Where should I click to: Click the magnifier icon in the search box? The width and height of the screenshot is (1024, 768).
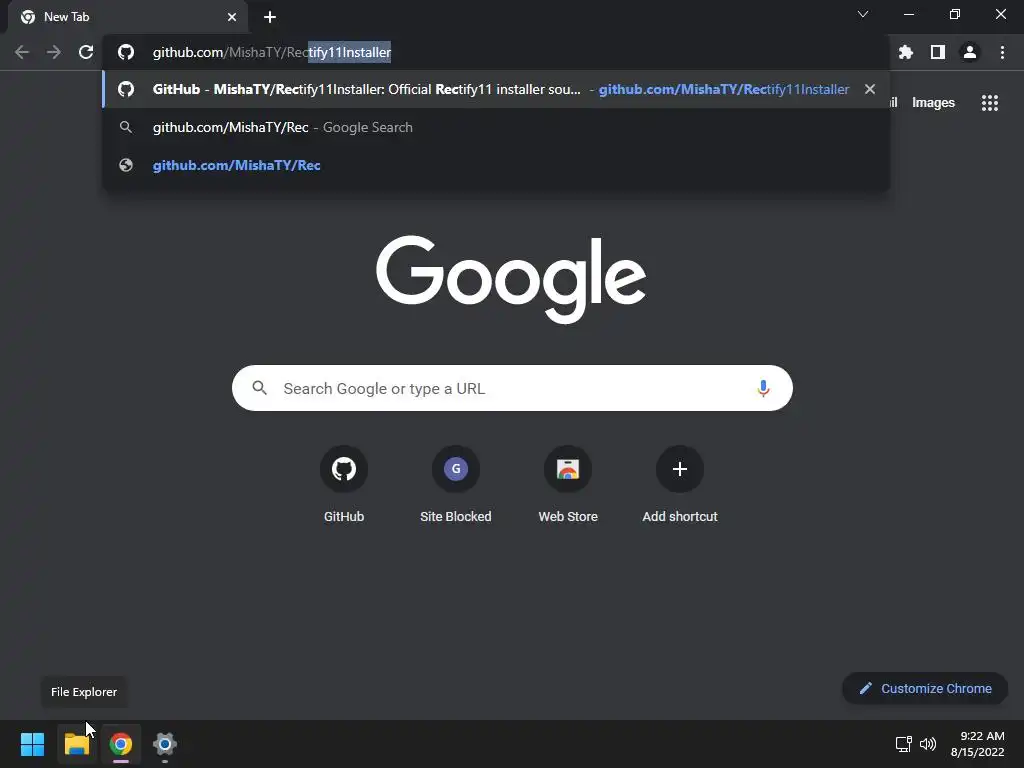tap(259, 388)
